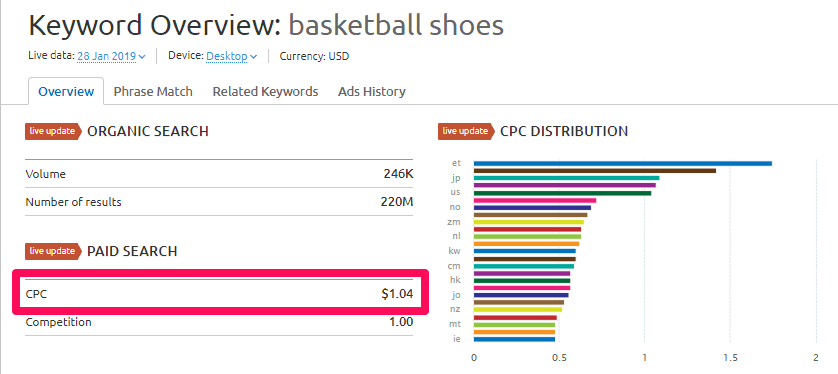Click the Organic Search live update badge
This screenshot has width=838, height=374.
tap(52, 131)
